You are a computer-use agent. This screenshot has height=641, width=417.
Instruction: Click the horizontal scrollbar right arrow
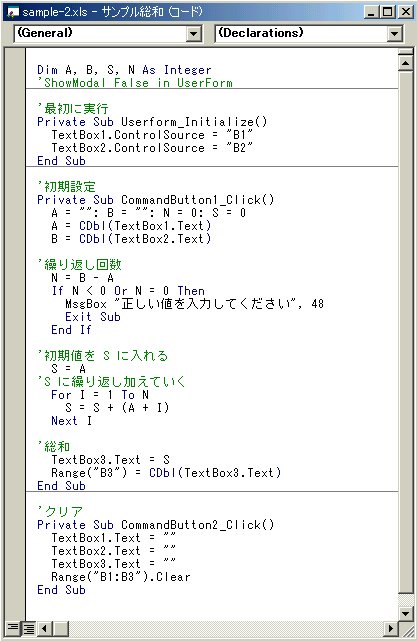[x=391, y=628]
